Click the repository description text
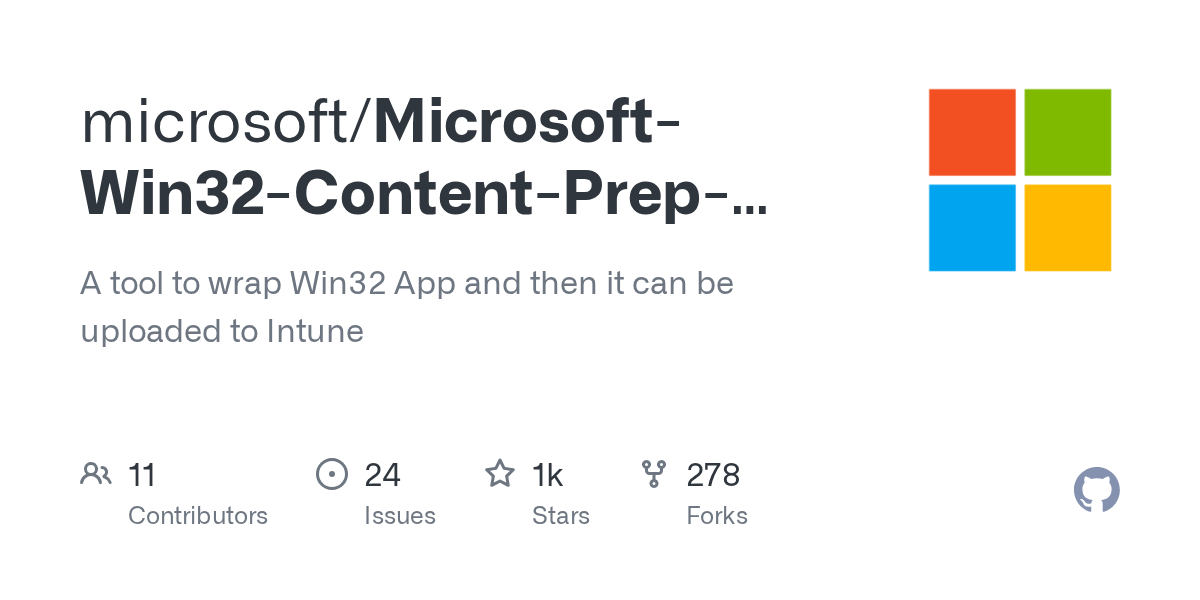Viewport: 1200px width, 600px height. coord(407,307)
